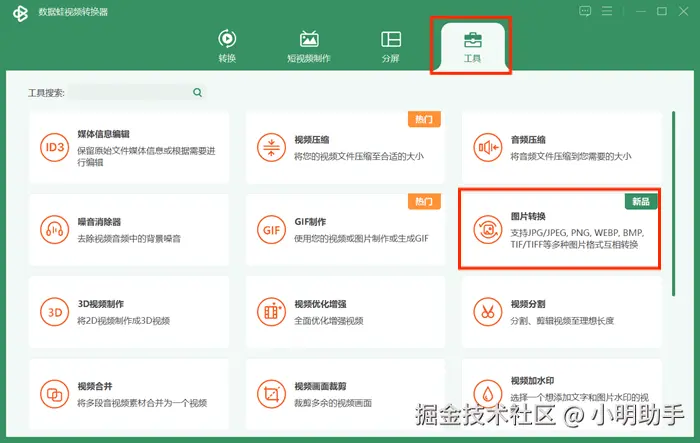Click the 3D视频制作 icon

pyautogui.click(x=54, y=312)
